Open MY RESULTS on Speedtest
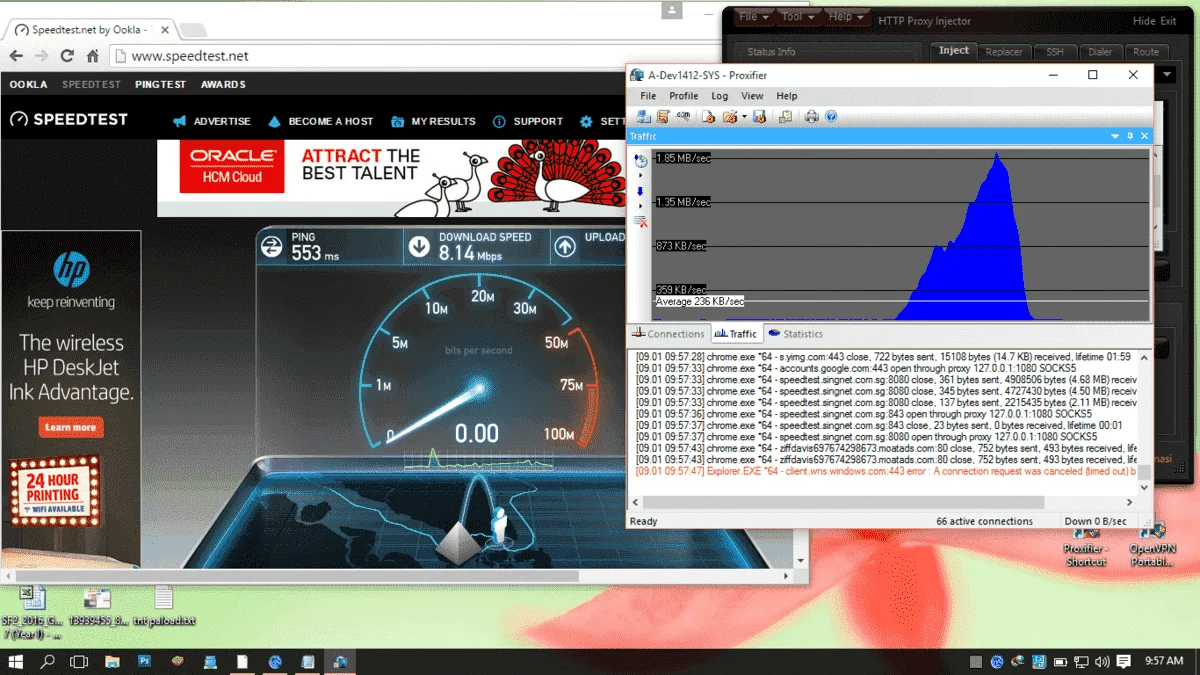 coord(433,121)
